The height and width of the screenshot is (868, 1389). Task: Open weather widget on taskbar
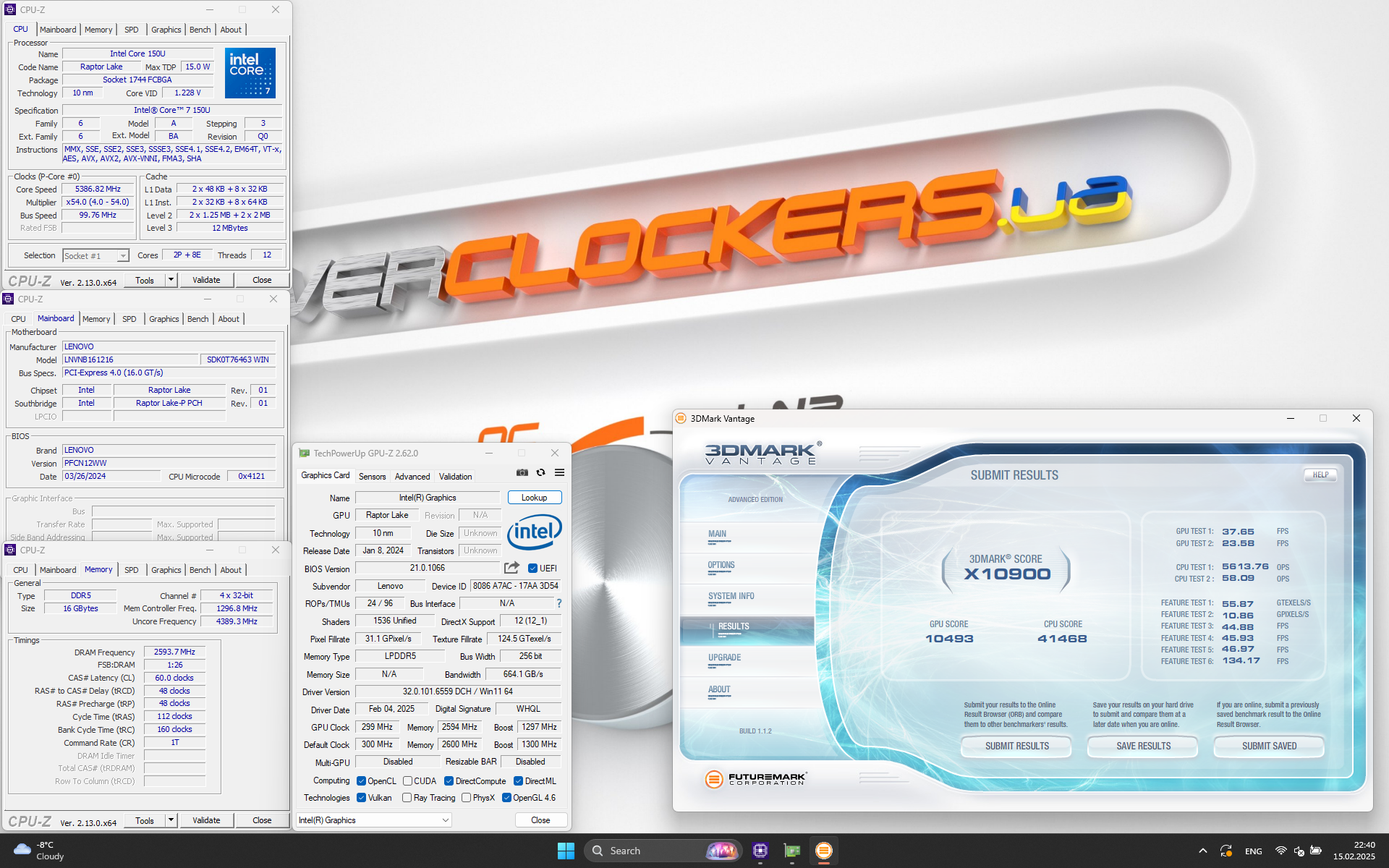[40, 851]
